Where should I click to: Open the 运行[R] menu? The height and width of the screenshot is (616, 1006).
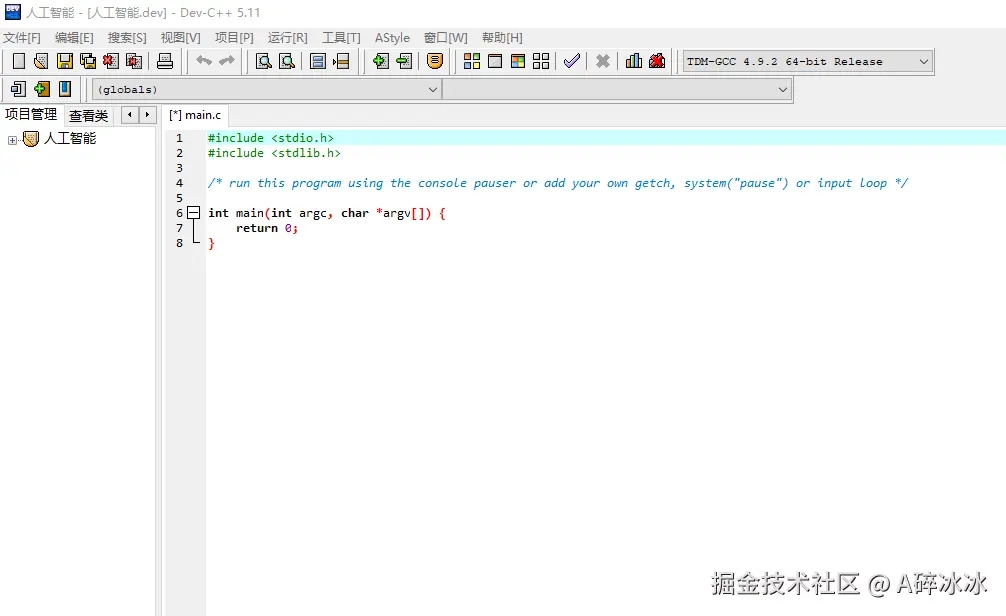click(x=287, y=38)
